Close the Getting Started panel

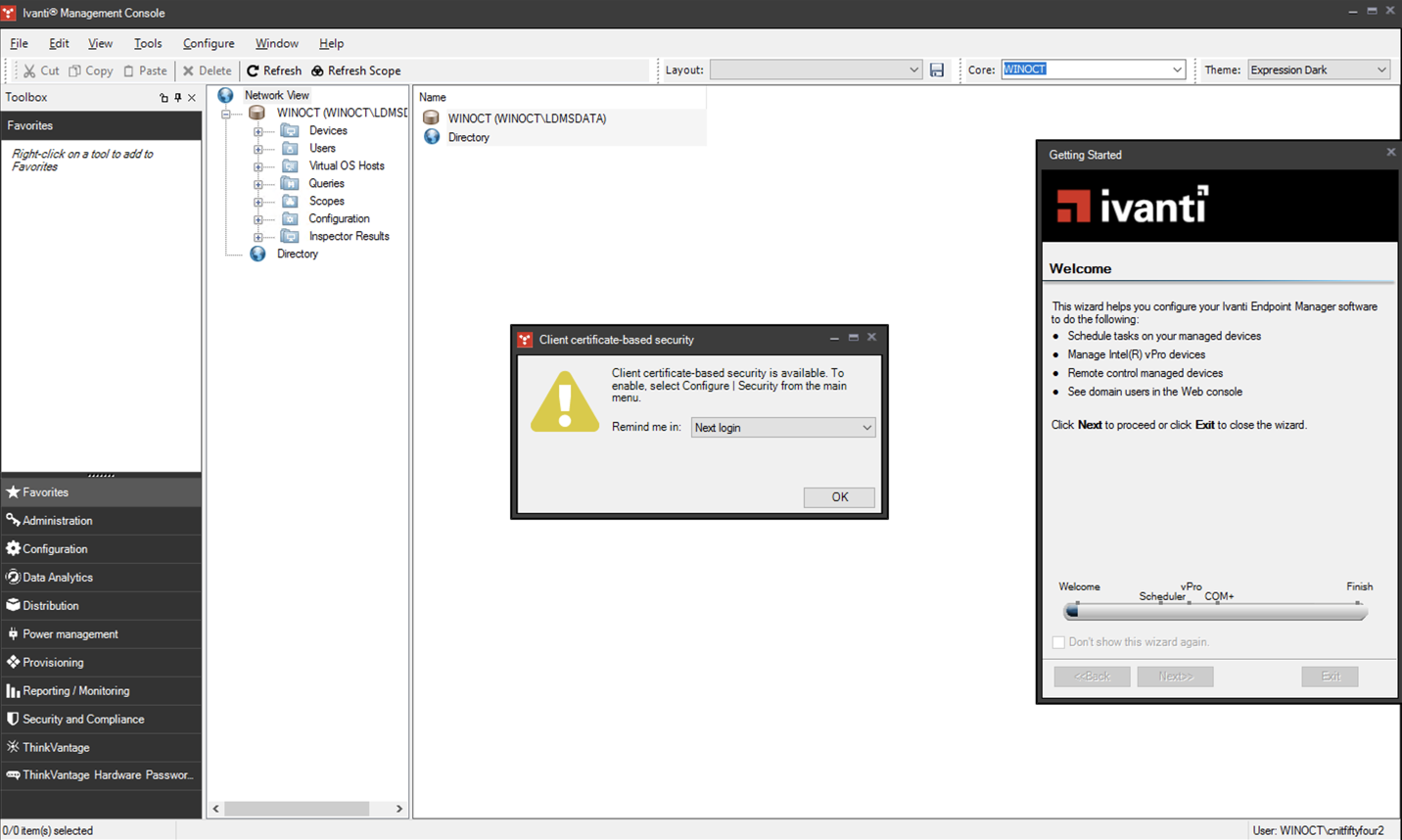click(x=1390, y=153)
